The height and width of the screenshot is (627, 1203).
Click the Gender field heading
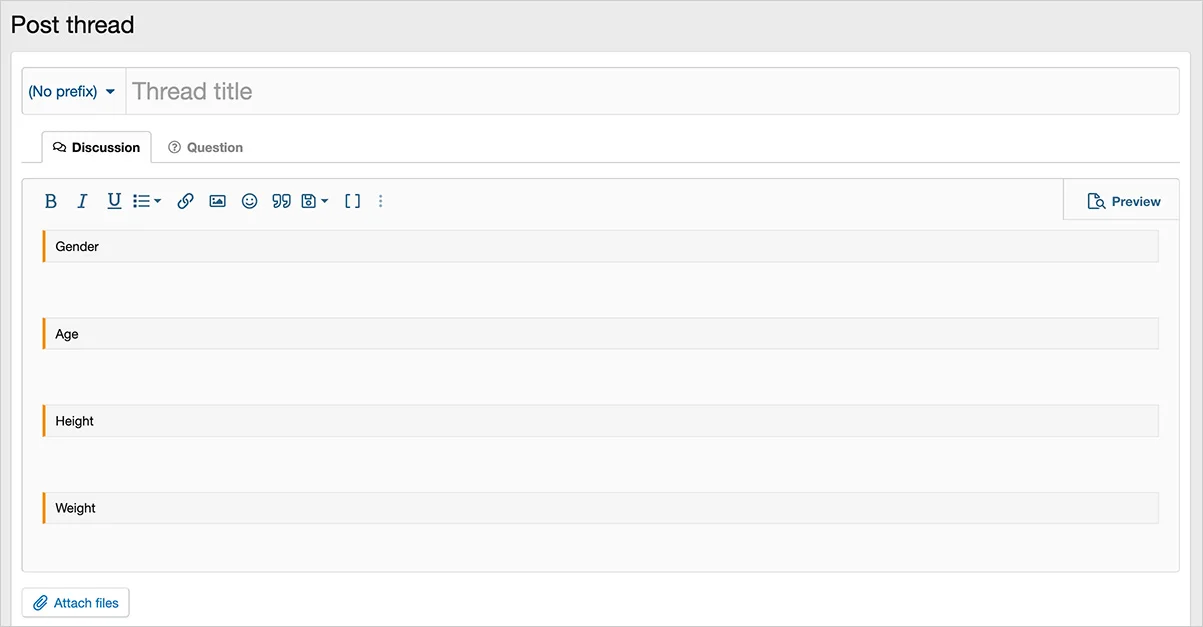[77, 246]
